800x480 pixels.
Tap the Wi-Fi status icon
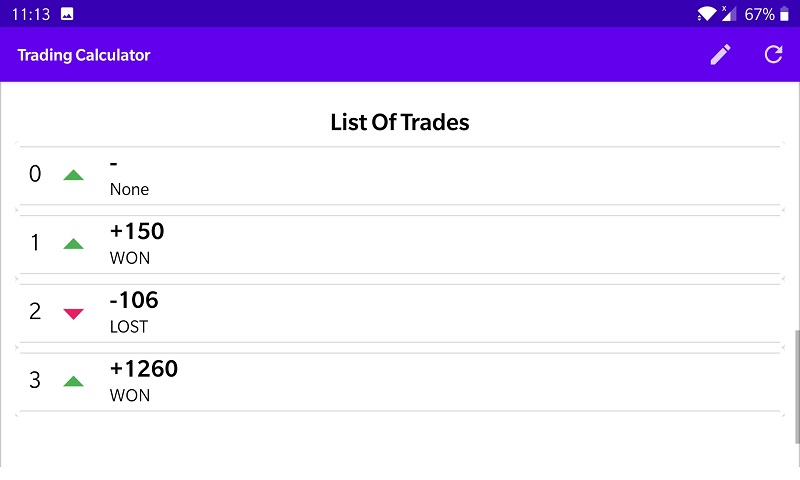[x=707, y=14]
